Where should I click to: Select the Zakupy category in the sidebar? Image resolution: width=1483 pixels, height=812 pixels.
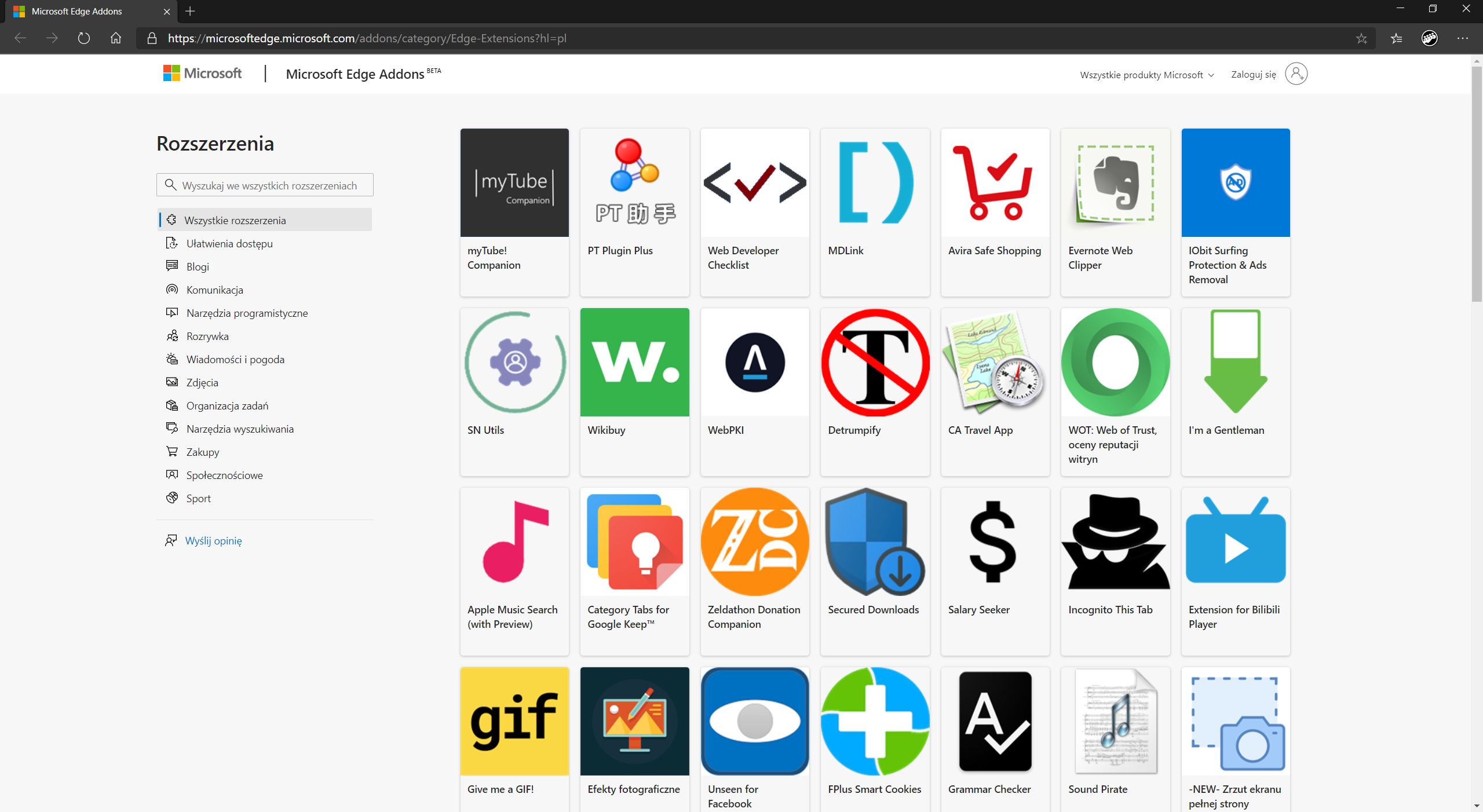click(202, 452)
